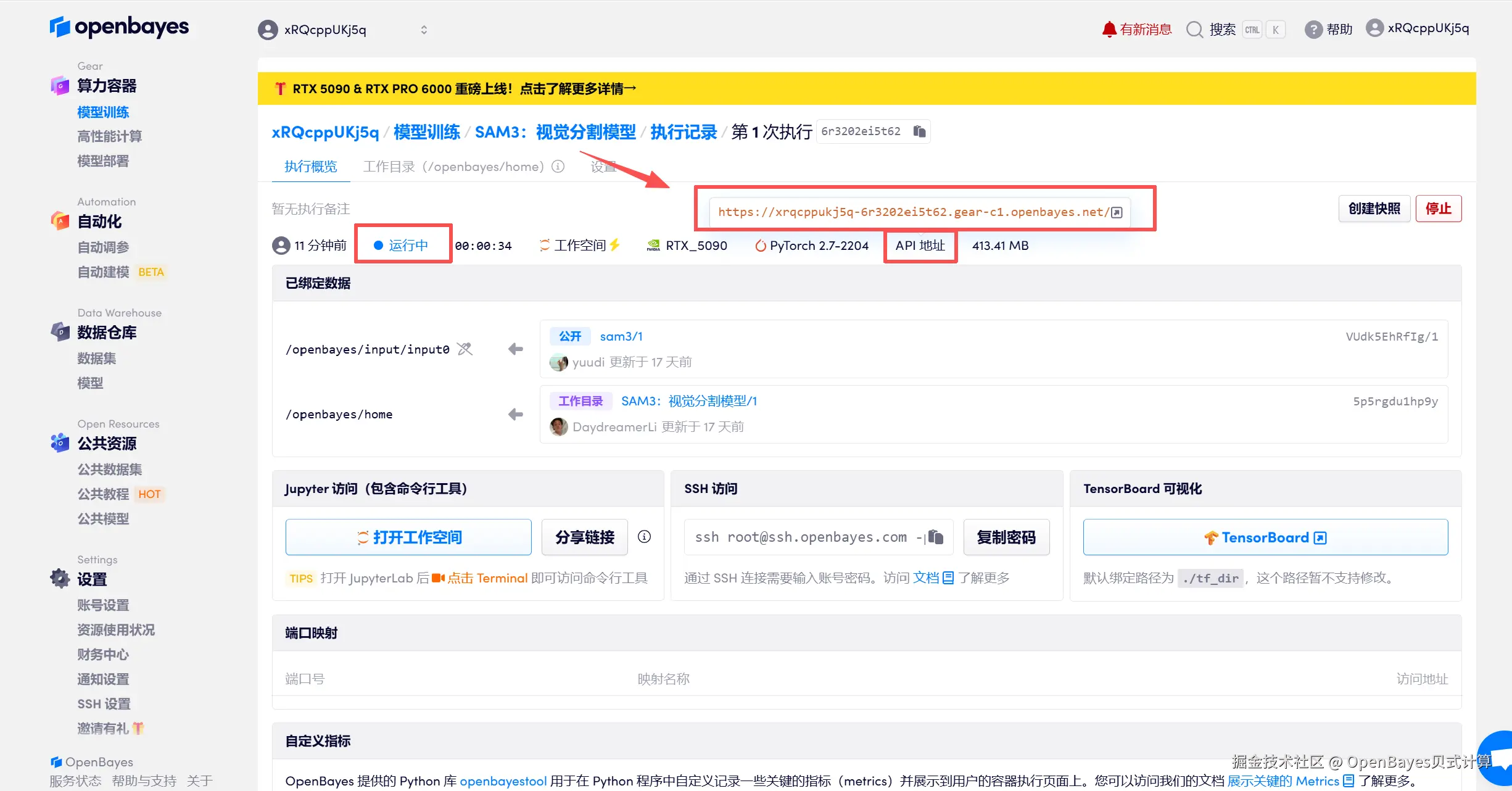Open the 执行概览 tab
The image size is (1512, 791).
pos(310,166)
